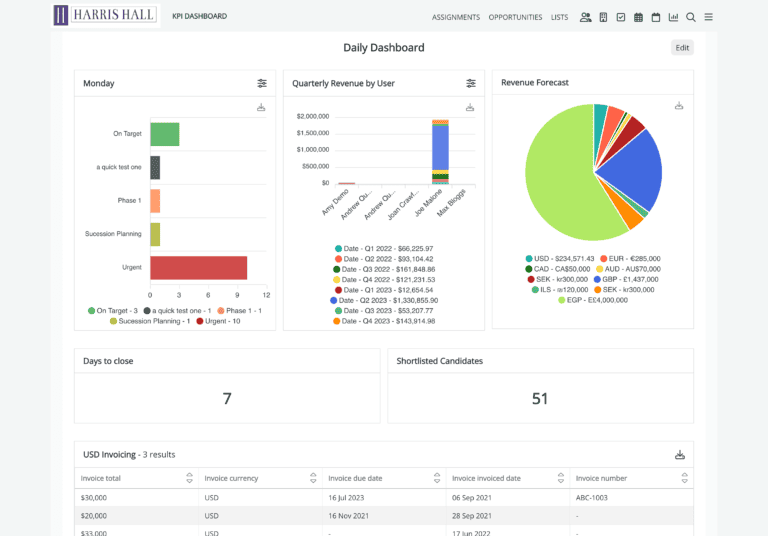Download the Monday bar chart
768x536 pixels.
click(x=261, y=107)
